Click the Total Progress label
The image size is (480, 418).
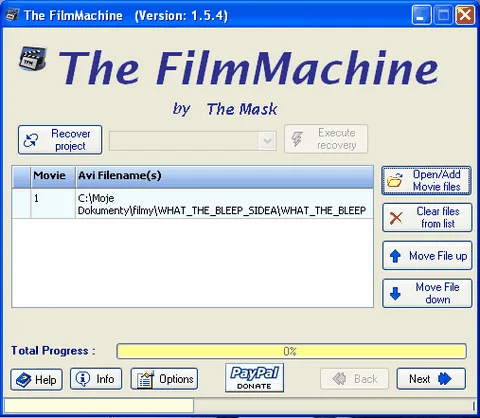53,351
